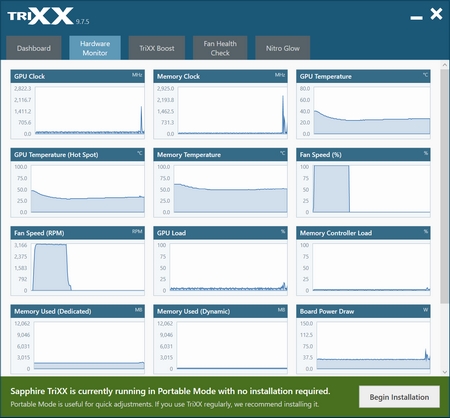
Task: Click the 'GPU Clock' header text
Action: [29, 76]
